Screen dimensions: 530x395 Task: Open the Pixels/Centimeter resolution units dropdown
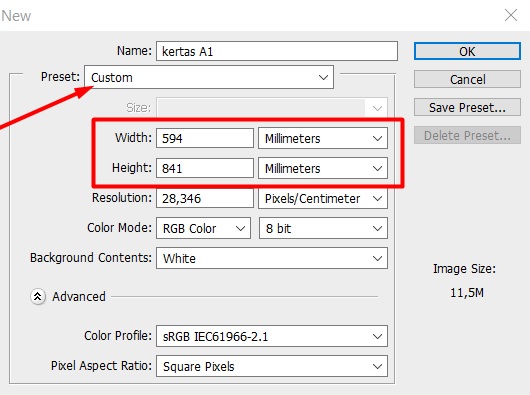pos(323,198)
